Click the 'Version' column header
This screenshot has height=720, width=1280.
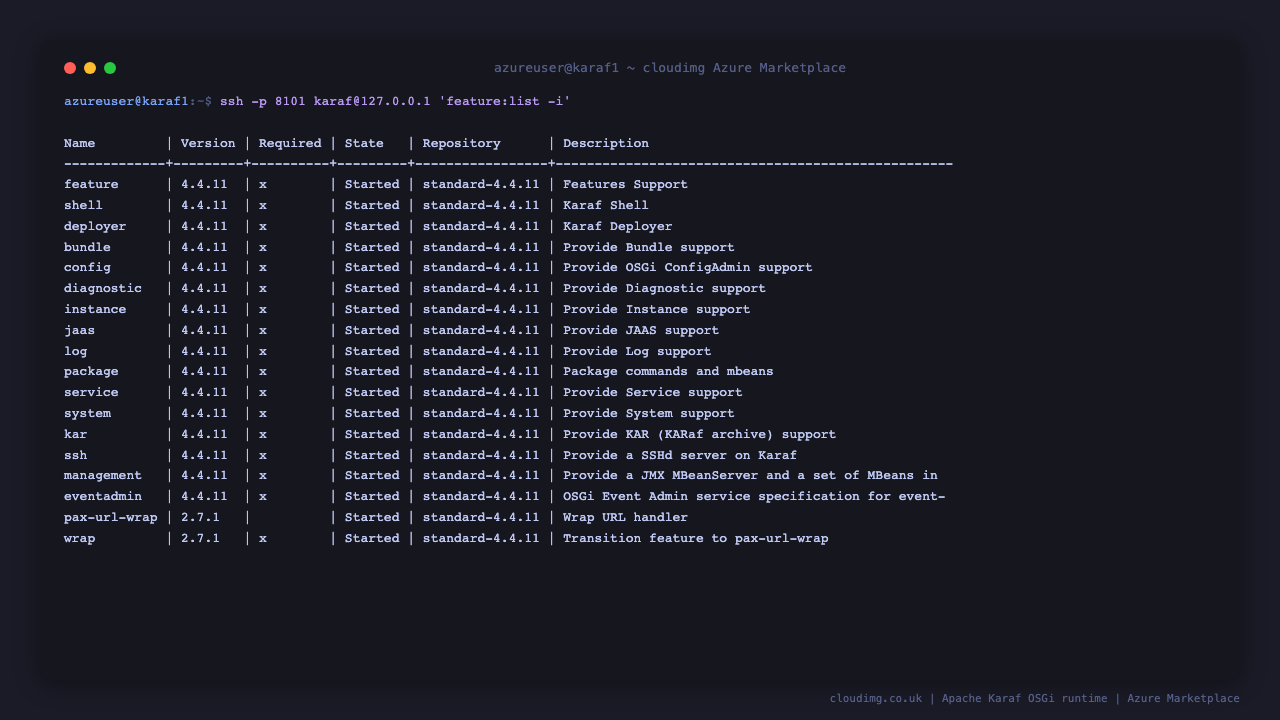coord(208,143)
